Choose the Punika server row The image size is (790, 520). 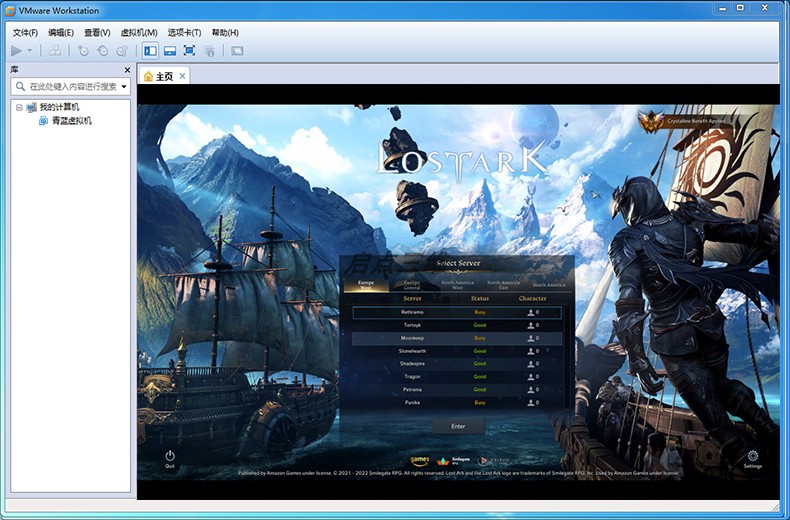pos(457,403)
